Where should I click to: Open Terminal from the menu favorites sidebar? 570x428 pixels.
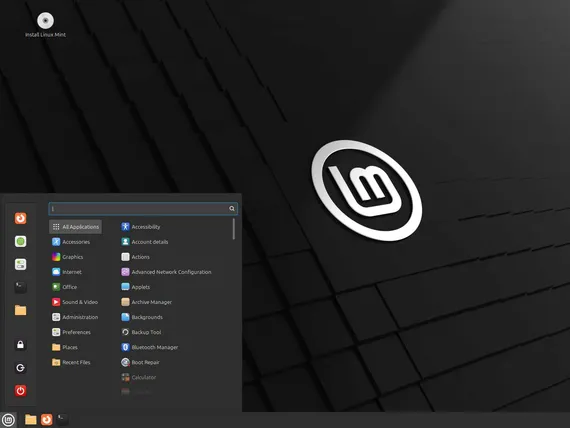pyautogui.click(x=20, y=287)
